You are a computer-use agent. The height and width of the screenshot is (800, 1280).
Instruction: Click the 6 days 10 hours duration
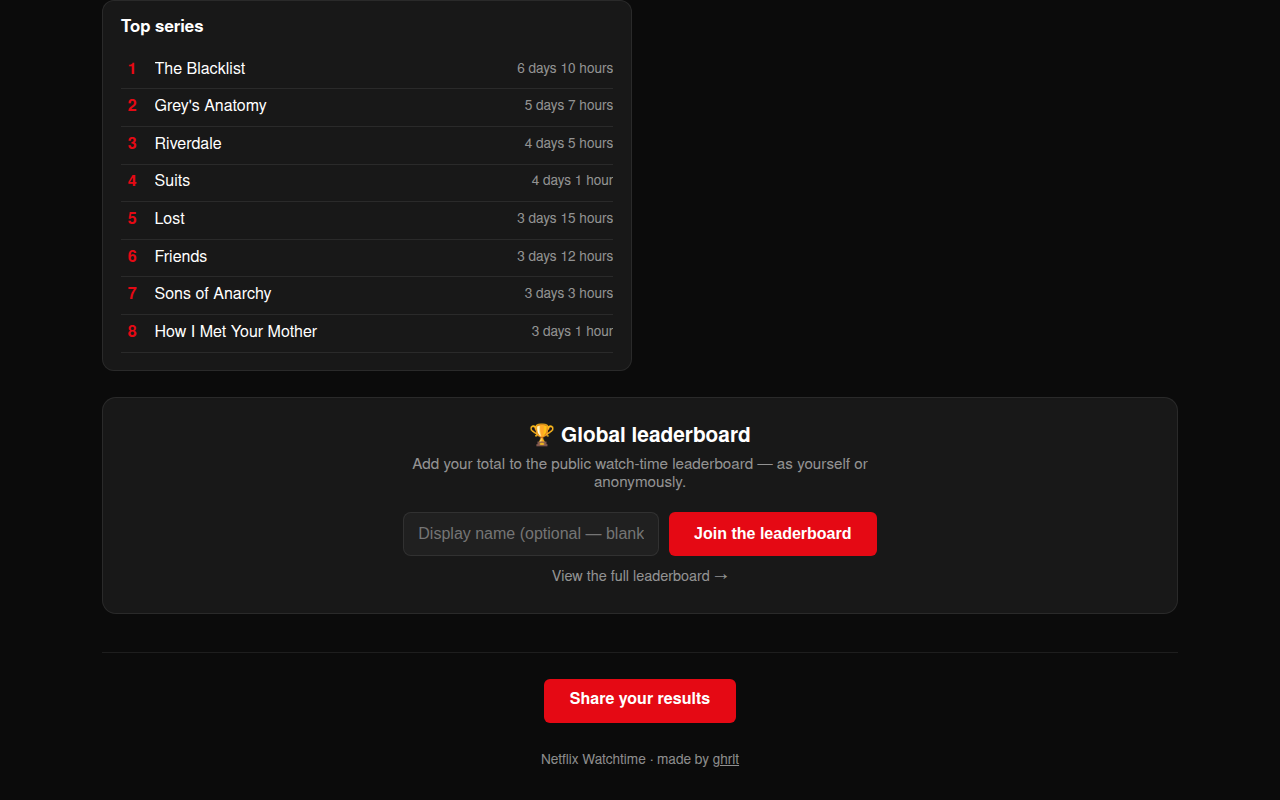(x=565, y=69)
